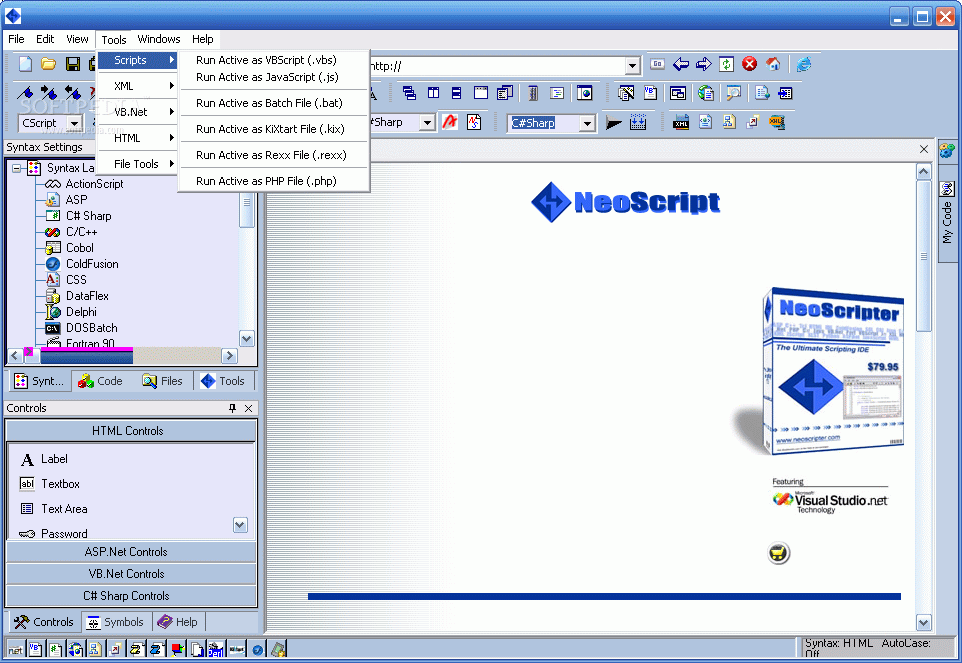Click in the http:// address field
The width and height of the screenshot is (962, 663).
click(497, 66)
